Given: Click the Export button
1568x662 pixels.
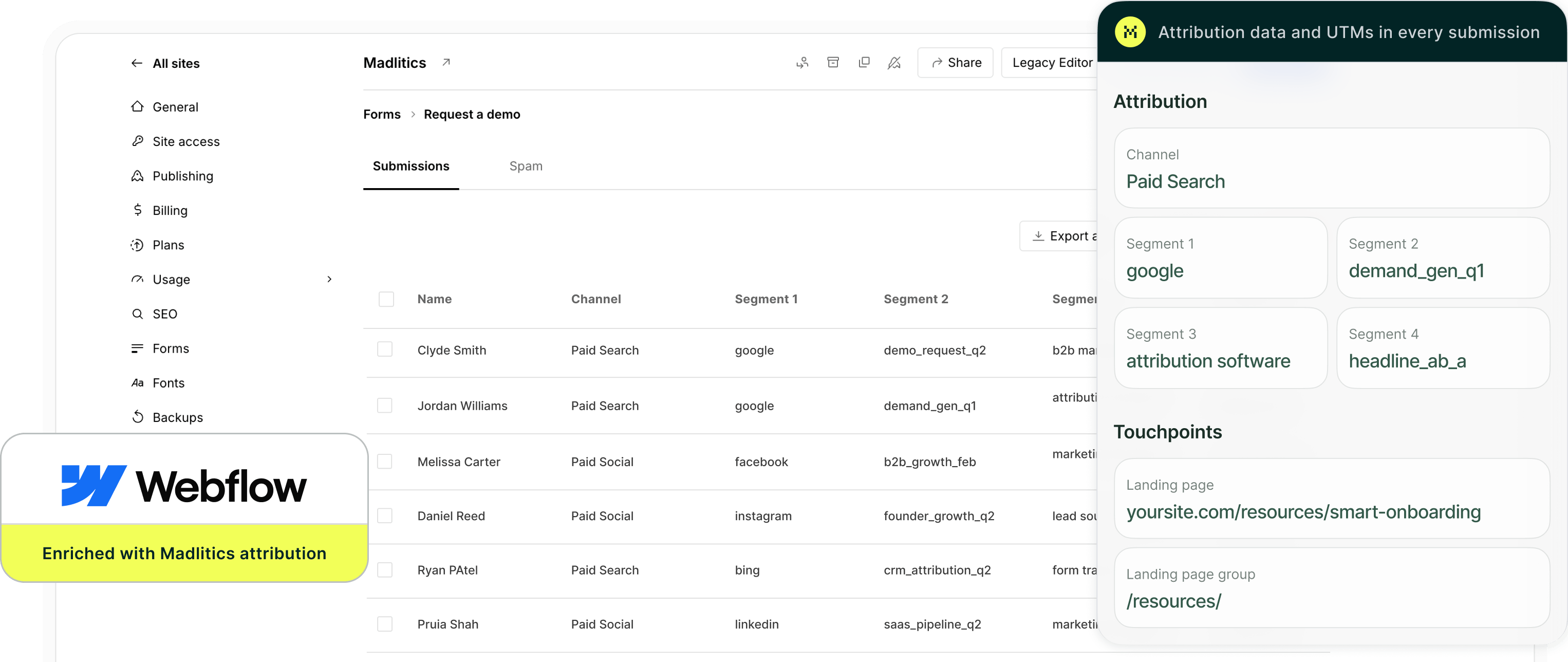Looking at the screenshot, I should (1059, 236).
